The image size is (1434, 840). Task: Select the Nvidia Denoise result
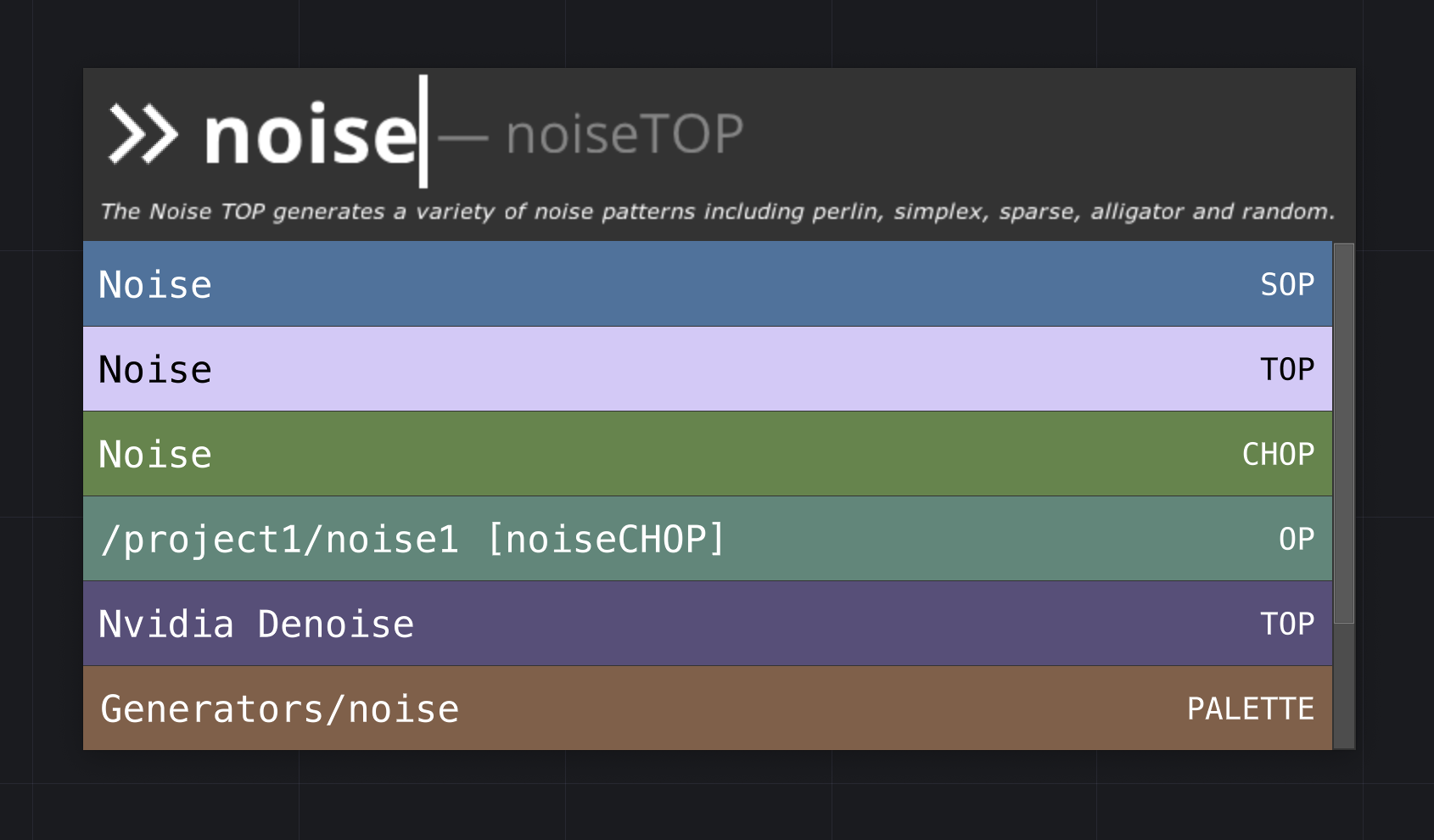tap(256, 624)
